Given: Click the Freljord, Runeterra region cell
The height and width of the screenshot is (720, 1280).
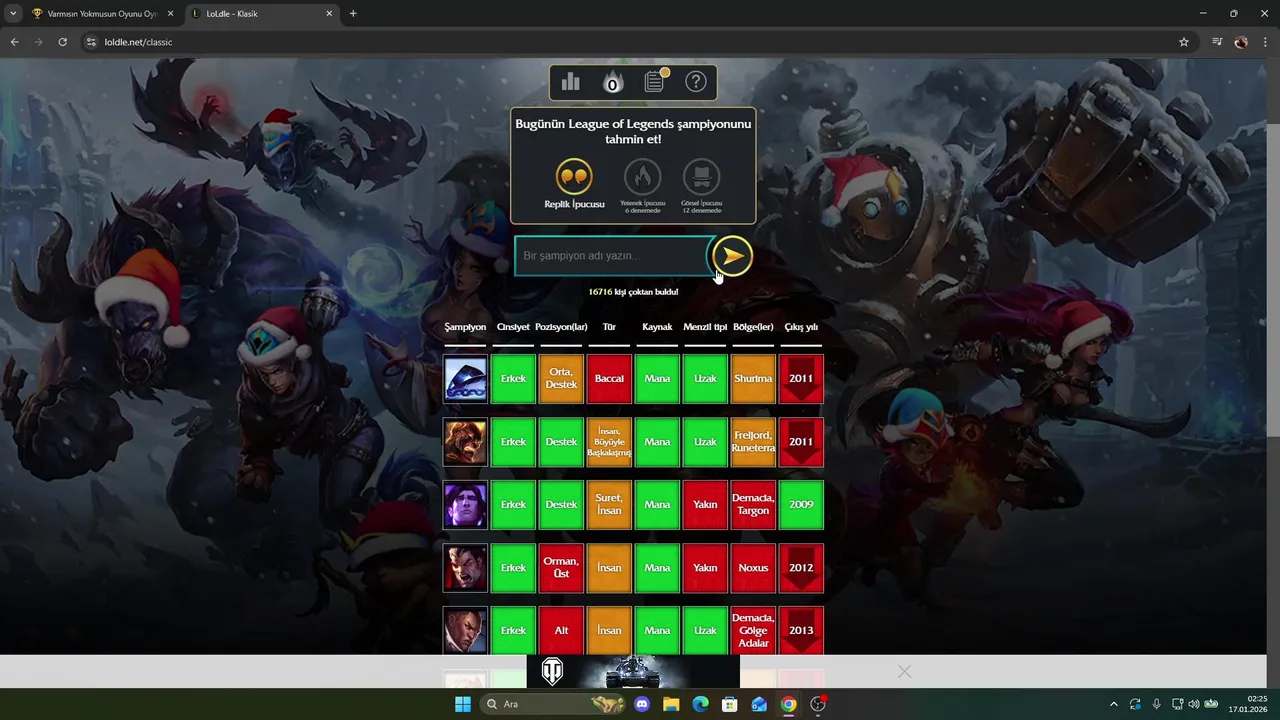Looking at the screenshot, I should pos(753,442).
